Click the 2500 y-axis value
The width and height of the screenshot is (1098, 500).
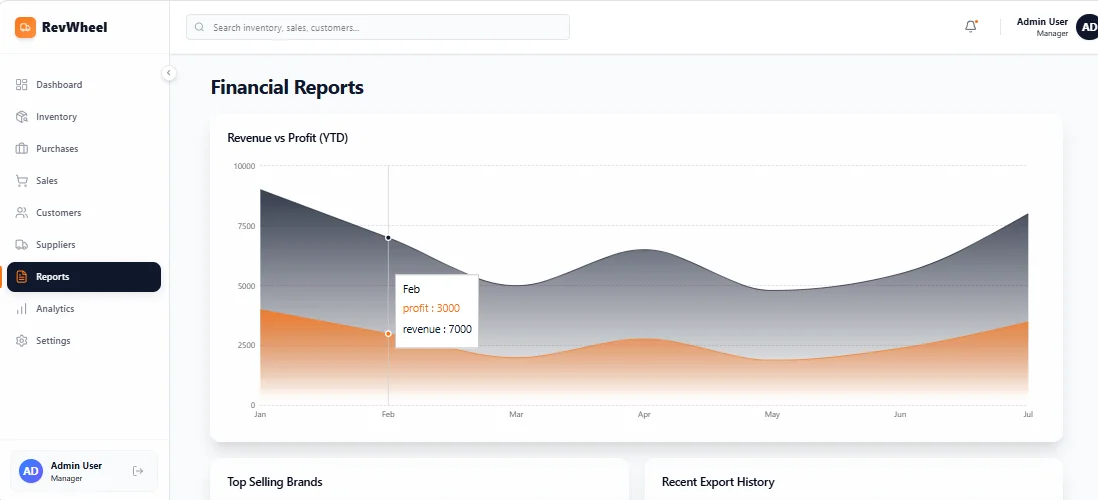click(x=246, y=345)
